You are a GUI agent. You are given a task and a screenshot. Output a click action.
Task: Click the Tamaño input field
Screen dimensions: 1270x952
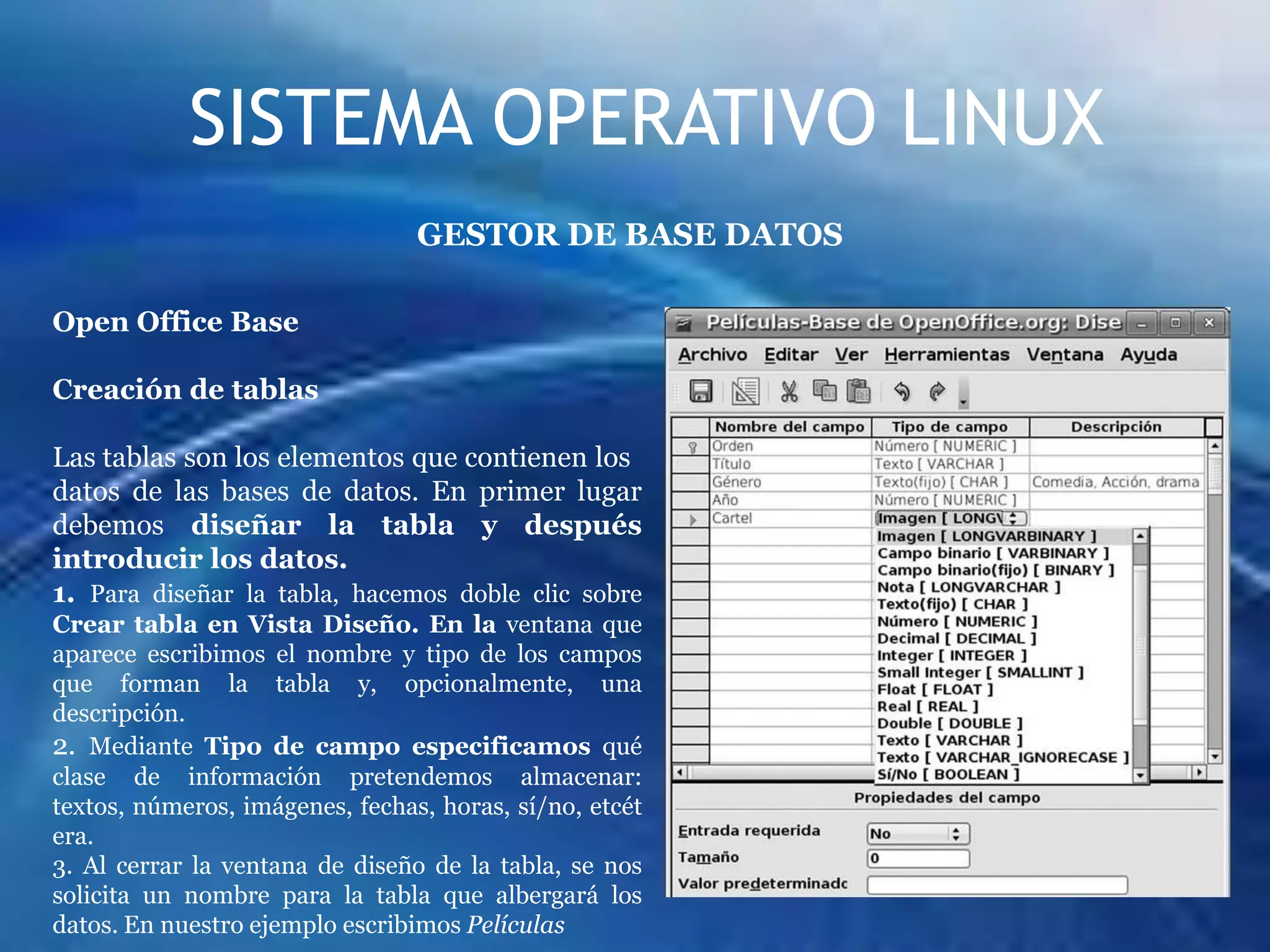[918, 859]
